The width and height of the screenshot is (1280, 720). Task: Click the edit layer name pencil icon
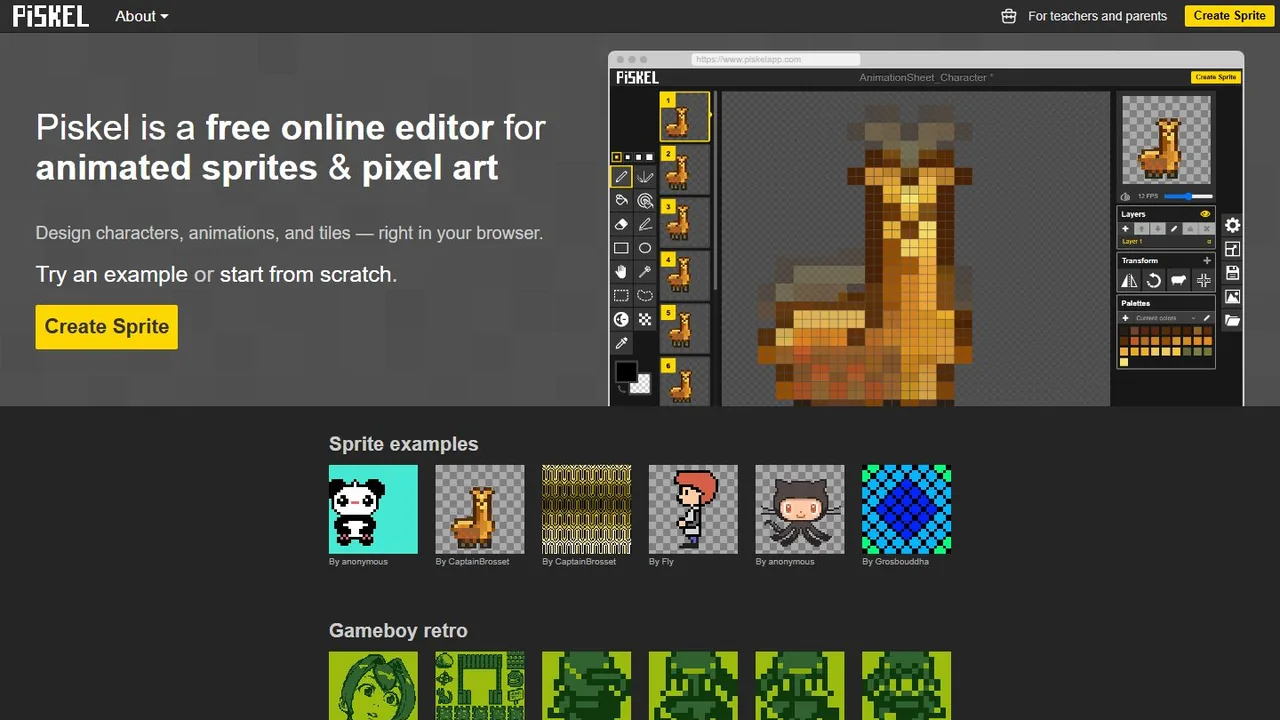[1174, 229]
